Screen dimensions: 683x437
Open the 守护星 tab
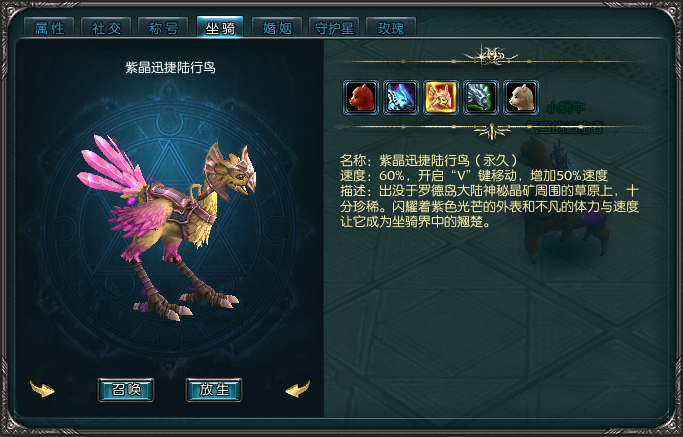(334, 28)
